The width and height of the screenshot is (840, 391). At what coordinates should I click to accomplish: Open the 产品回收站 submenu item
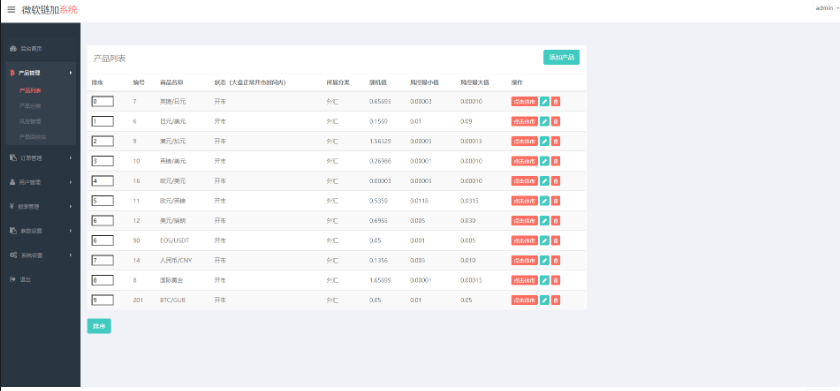pyautogui.click(x=33, y=137)
